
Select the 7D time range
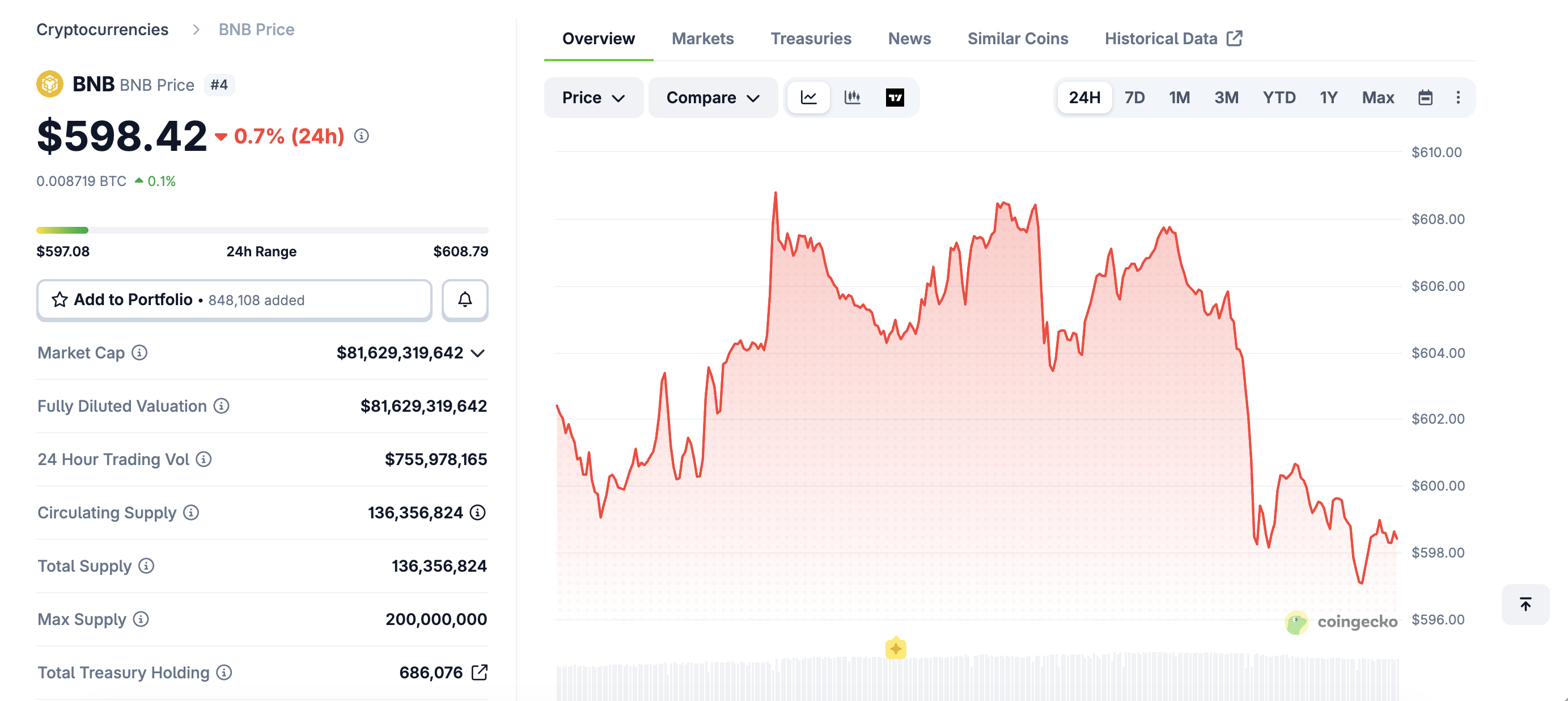pyautogui.click(x=1134, y=97)
